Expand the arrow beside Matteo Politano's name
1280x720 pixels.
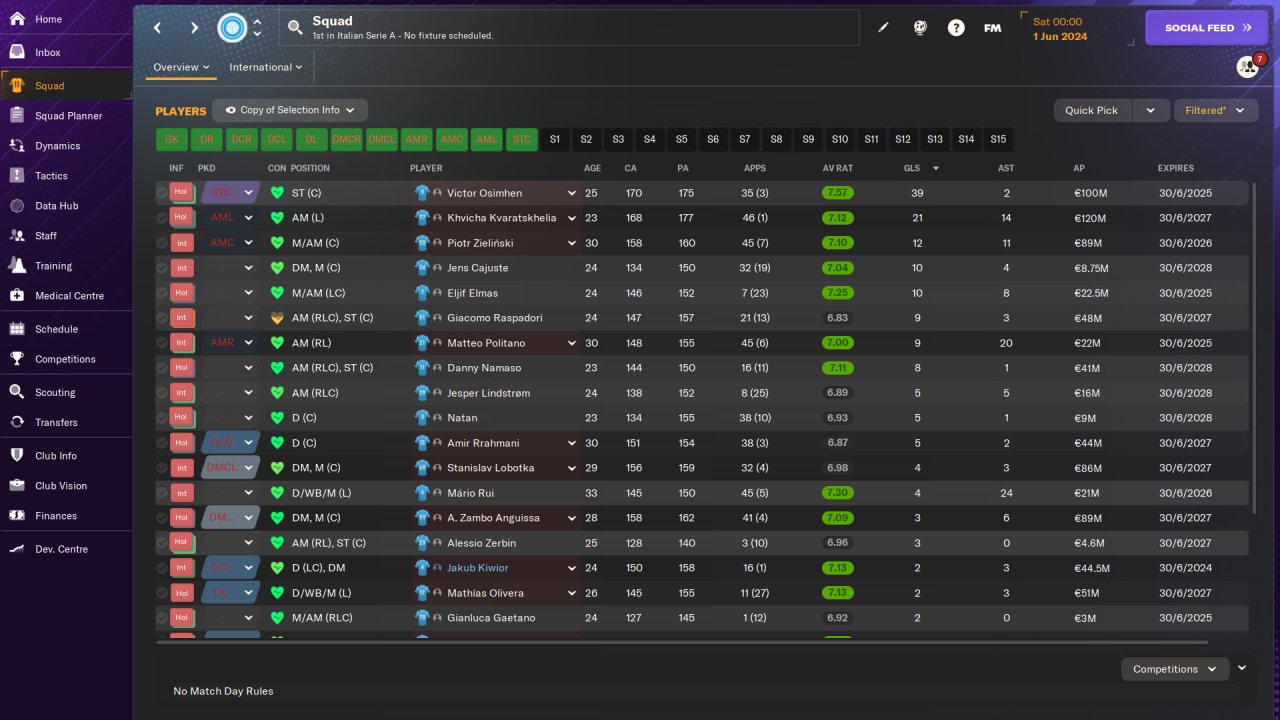coord(572,343)
